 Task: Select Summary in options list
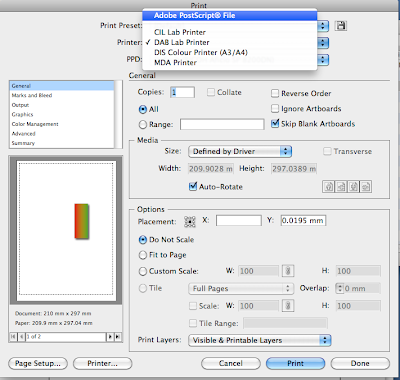click(62, 143)
